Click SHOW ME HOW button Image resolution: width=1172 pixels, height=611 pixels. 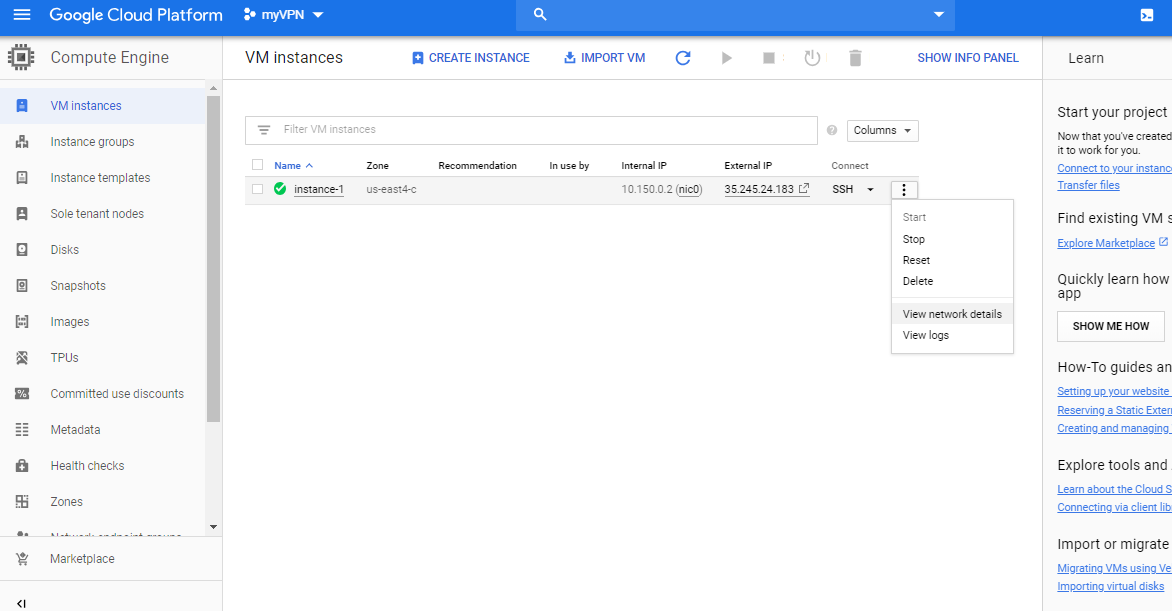point(1111,326)
